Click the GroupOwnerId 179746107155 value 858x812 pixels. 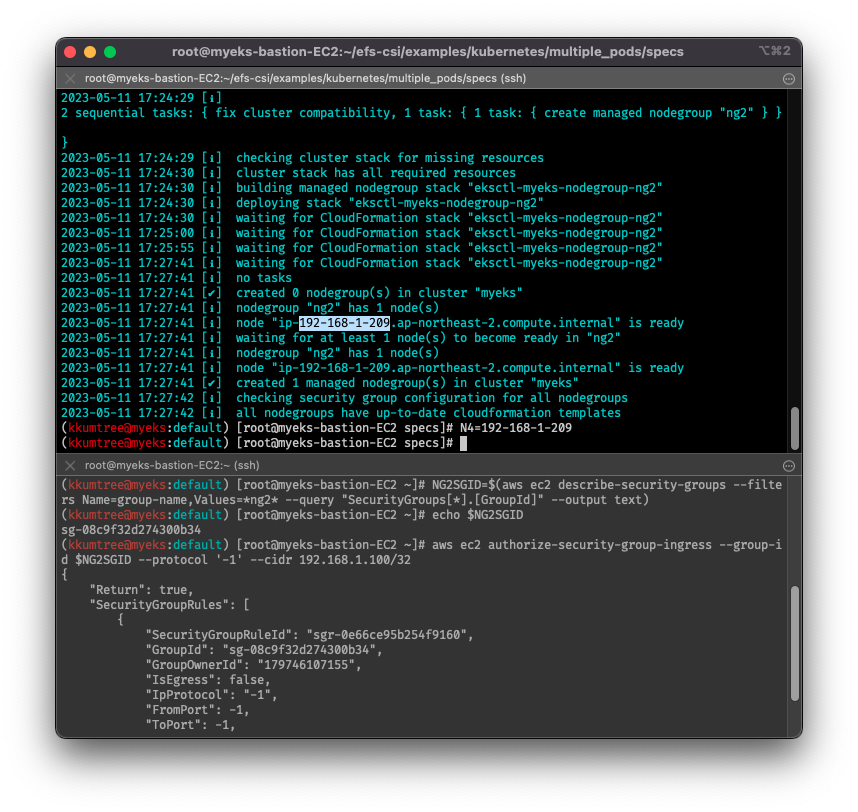306,665
